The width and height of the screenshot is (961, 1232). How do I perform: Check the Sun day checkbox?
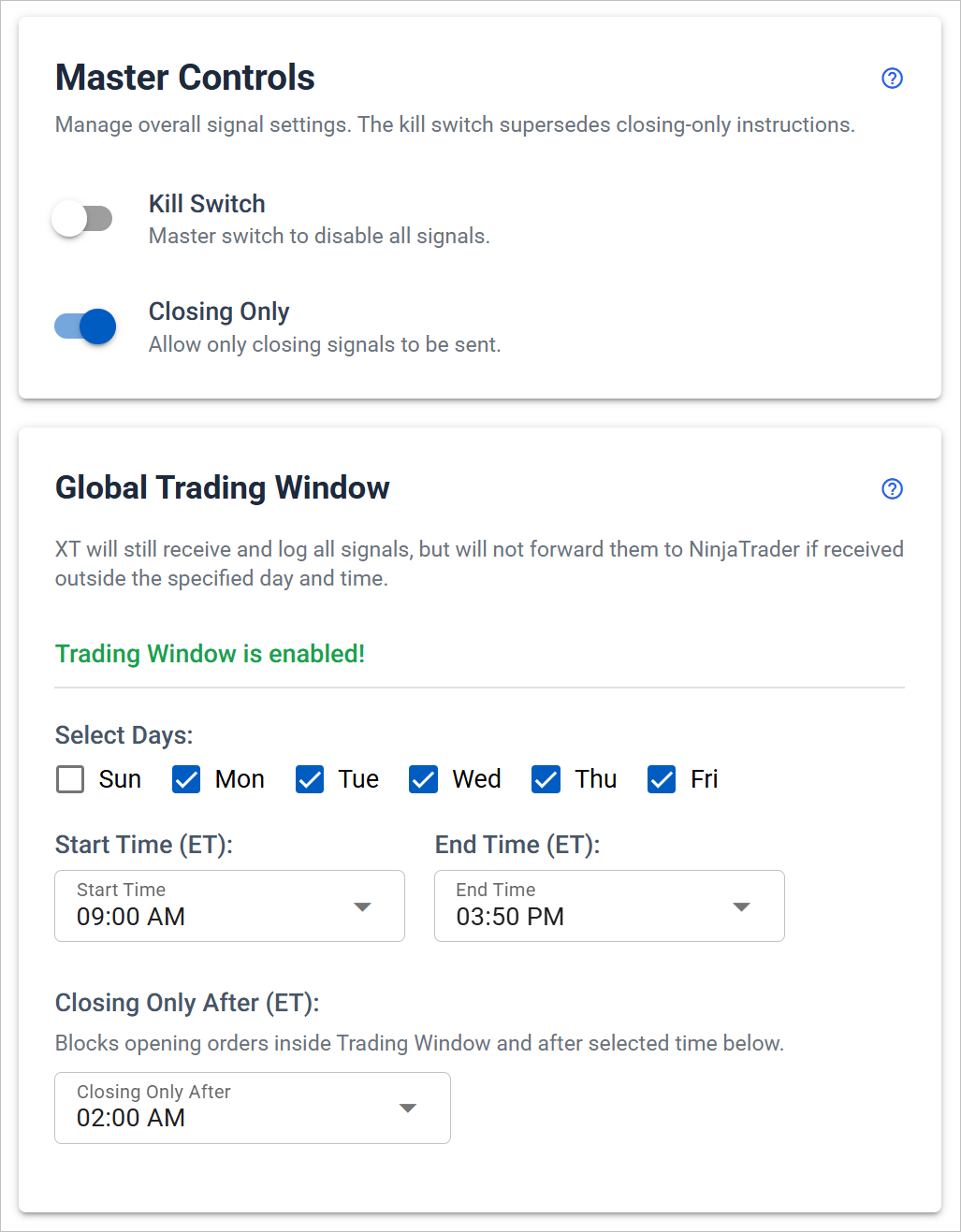click(70, 779)
